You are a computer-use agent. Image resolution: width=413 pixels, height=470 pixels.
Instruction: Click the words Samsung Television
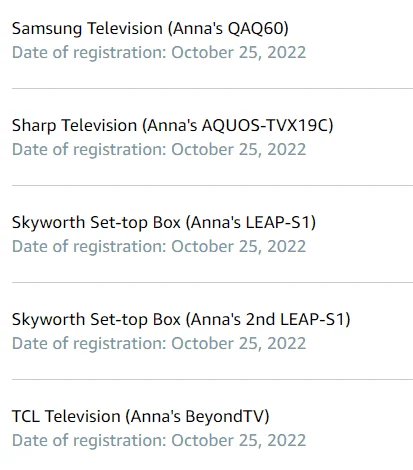87,28
